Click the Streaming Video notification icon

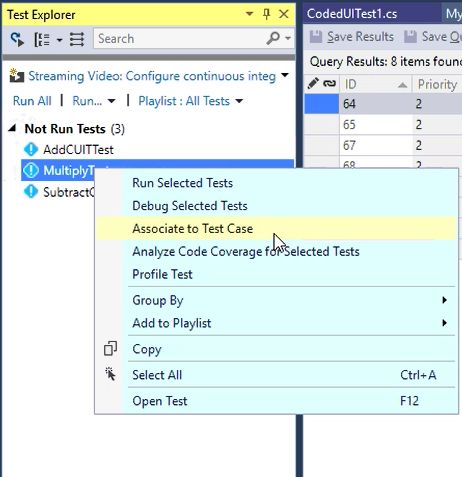[x=17, y=76]
